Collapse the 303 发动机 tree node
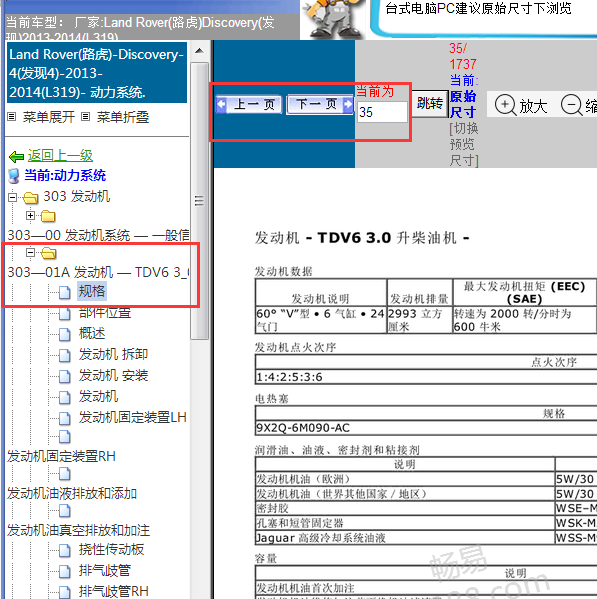This screenshot has width=597, height=599. pyautogui.click(x=13, y=197)
